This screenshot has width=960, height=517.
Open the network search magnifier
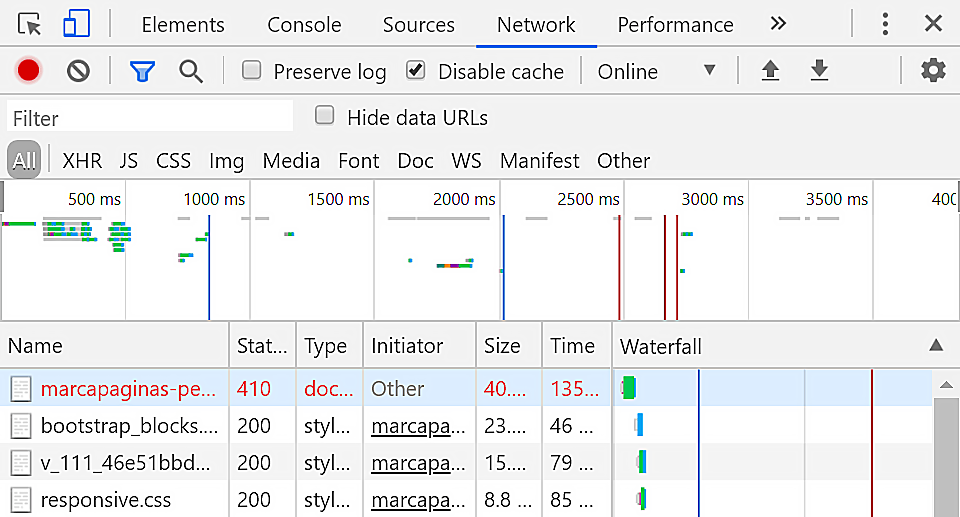191,71
